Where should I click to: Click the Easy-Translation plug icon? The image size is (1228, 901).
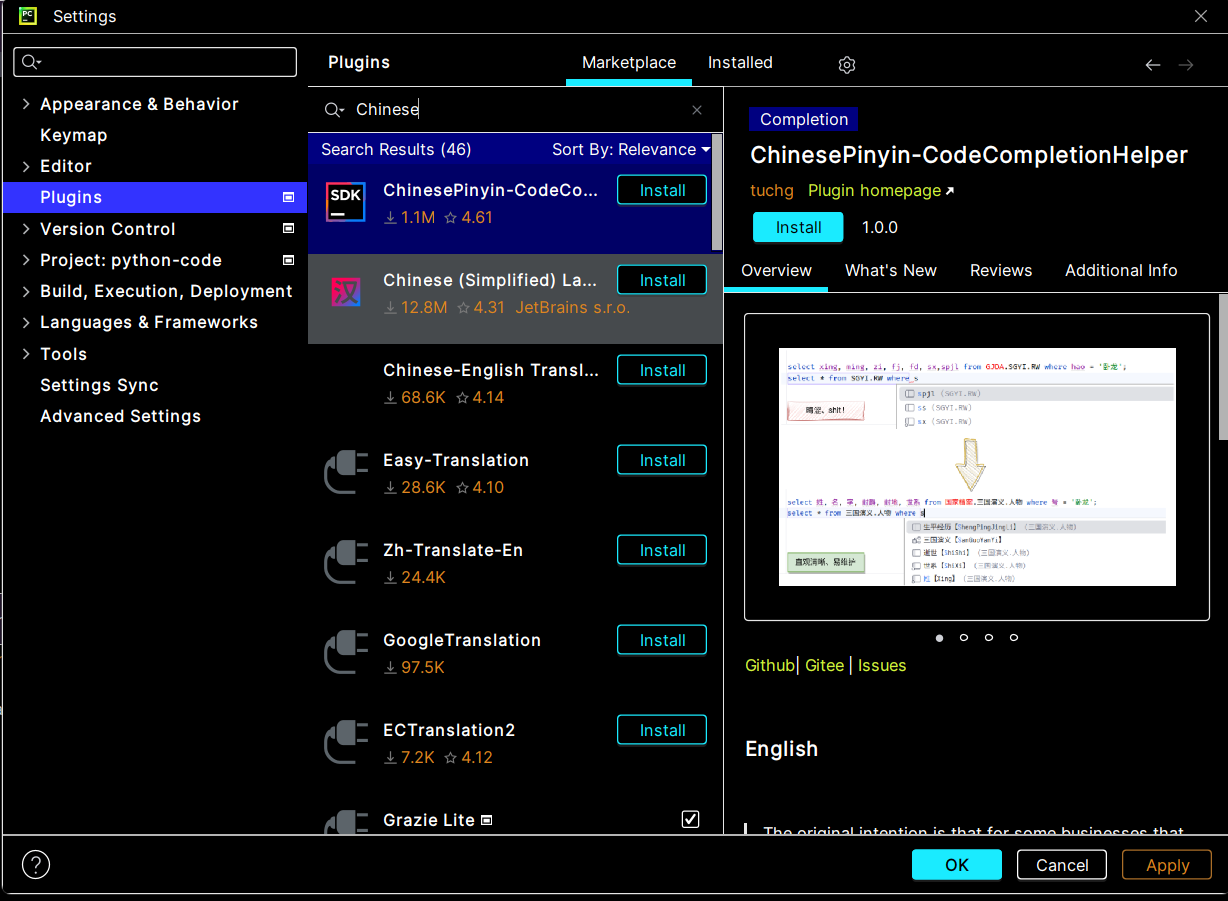[x=346, y=472]
